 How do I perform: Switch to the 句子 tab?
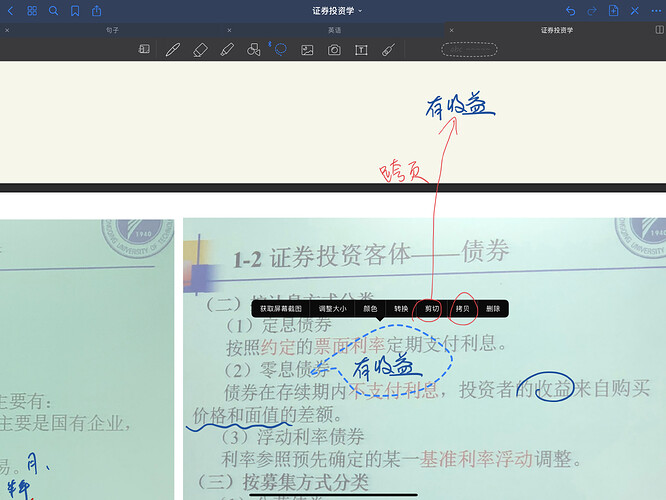click(x=112, y=30)
